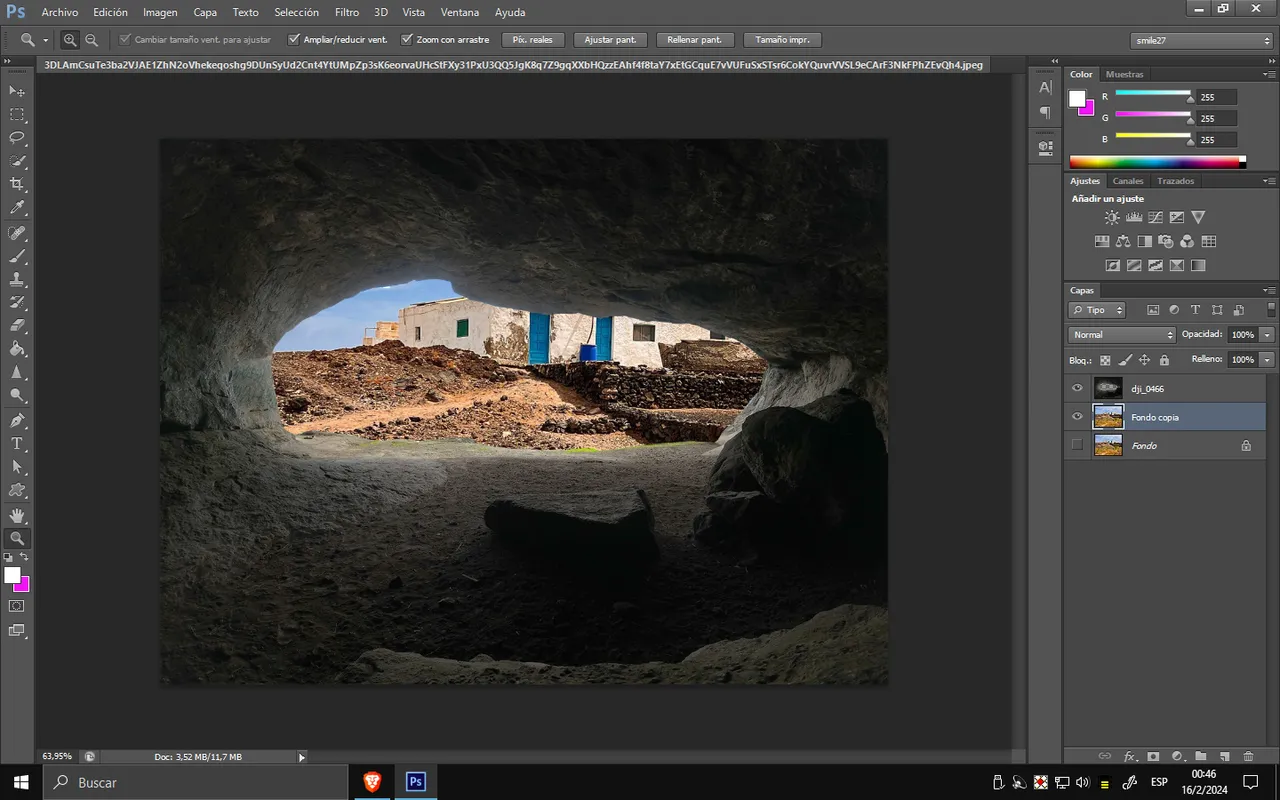This screenshot has height=800, width=1280.
Task: Open Brave browser from taskbar
Action: 372,782
